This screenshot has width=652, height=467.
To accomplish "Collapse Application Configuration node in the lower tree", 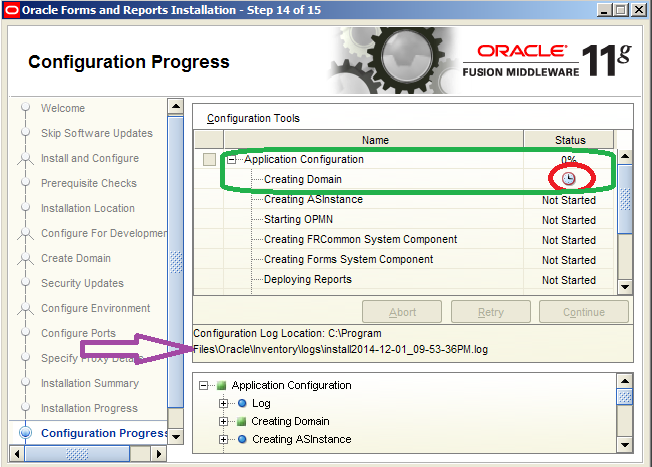I will click(x=203, y=385).
